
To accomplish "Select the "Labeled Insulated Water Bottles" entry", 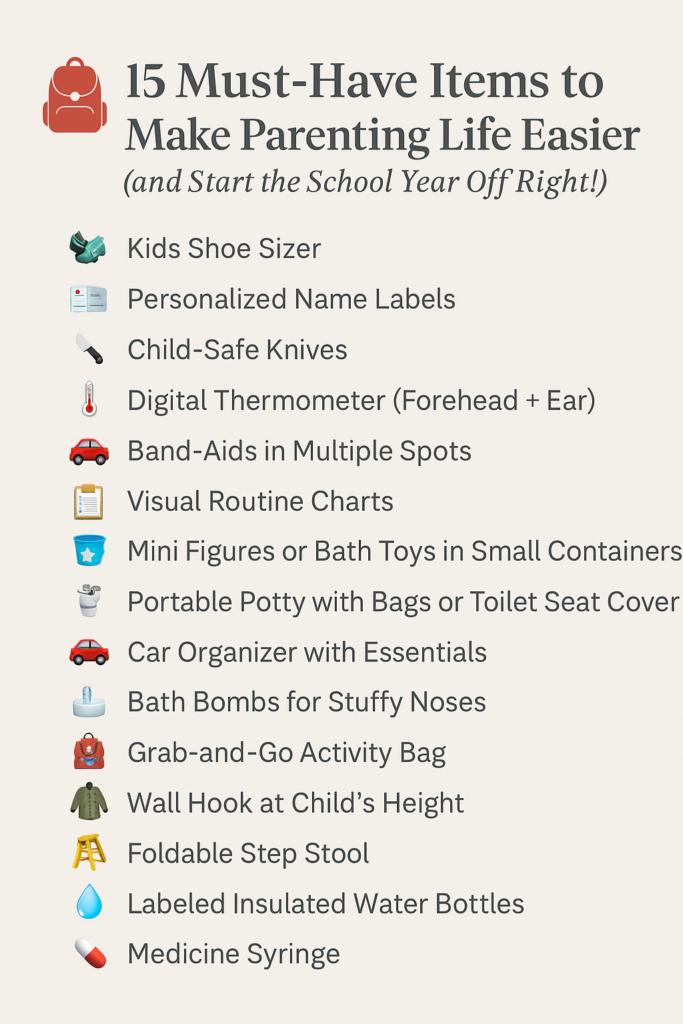I will coord(325,904).
